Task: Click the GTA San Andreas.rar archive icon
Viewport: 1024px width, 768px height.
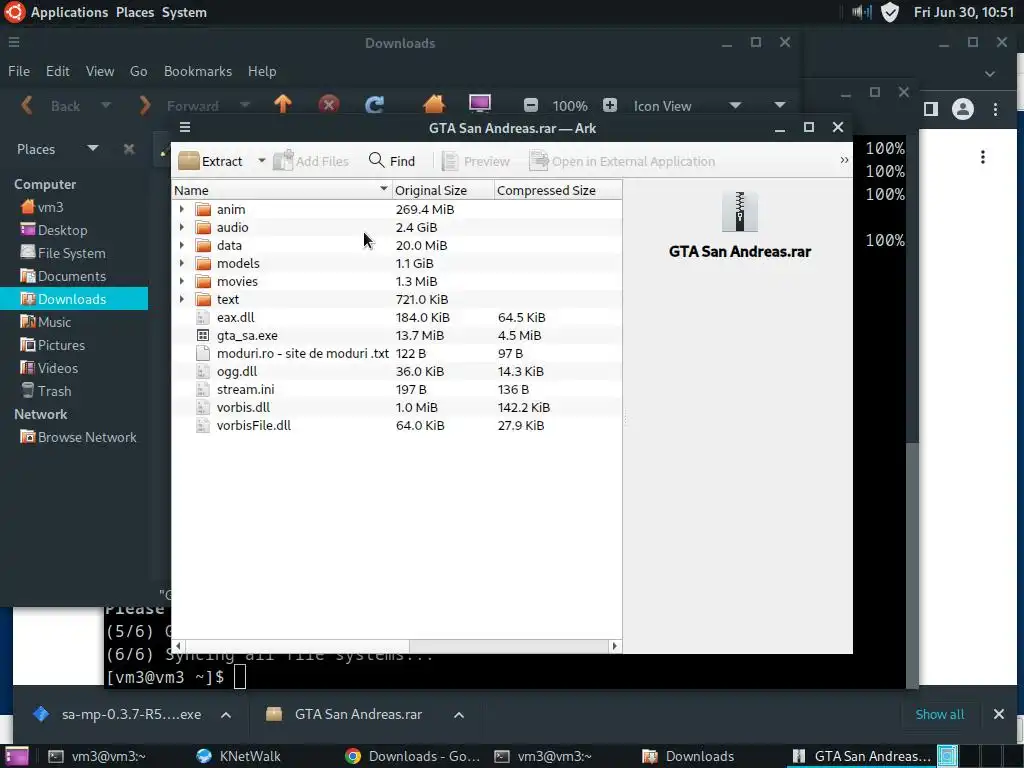Action: pos(739,212)
